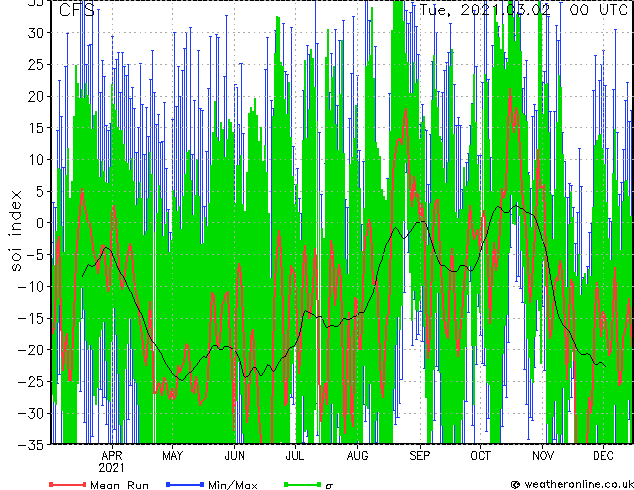This screenshot has width=634, height=490.
Task: Click the NOV month label
Action: [x=543, y=456]
